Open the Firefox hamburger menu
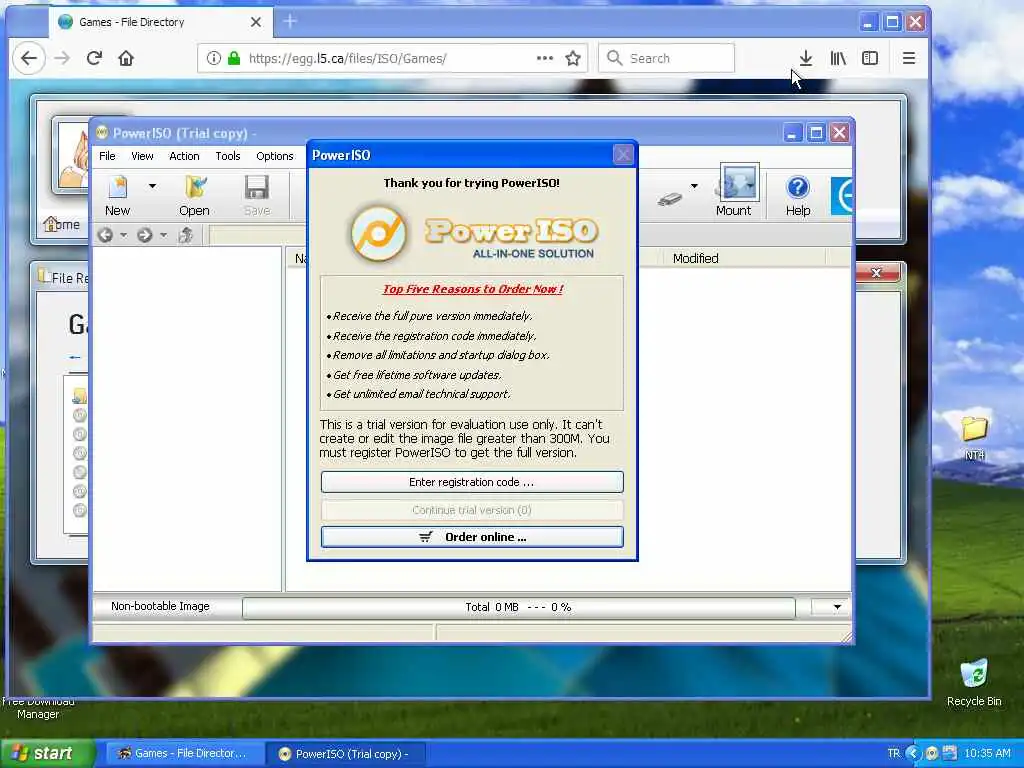The width and height of the screenshot is (1024, 768). pos(908,58)
